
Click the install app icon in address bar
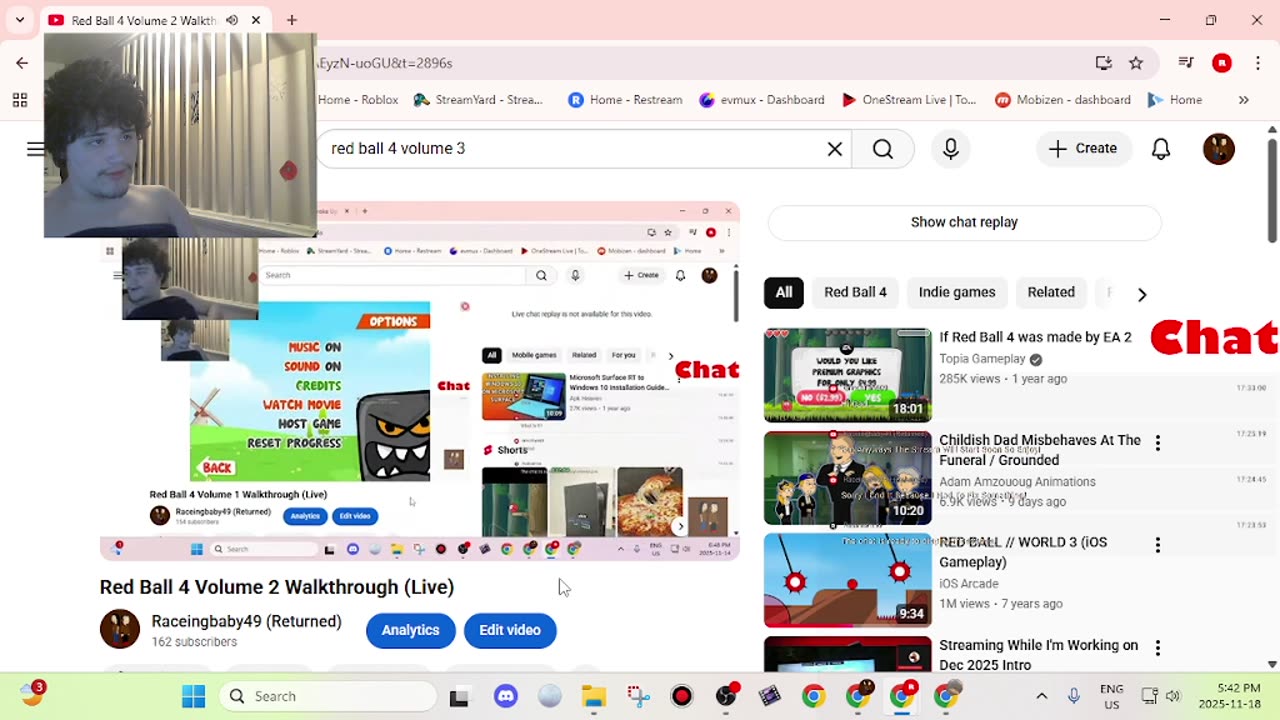1104,63
